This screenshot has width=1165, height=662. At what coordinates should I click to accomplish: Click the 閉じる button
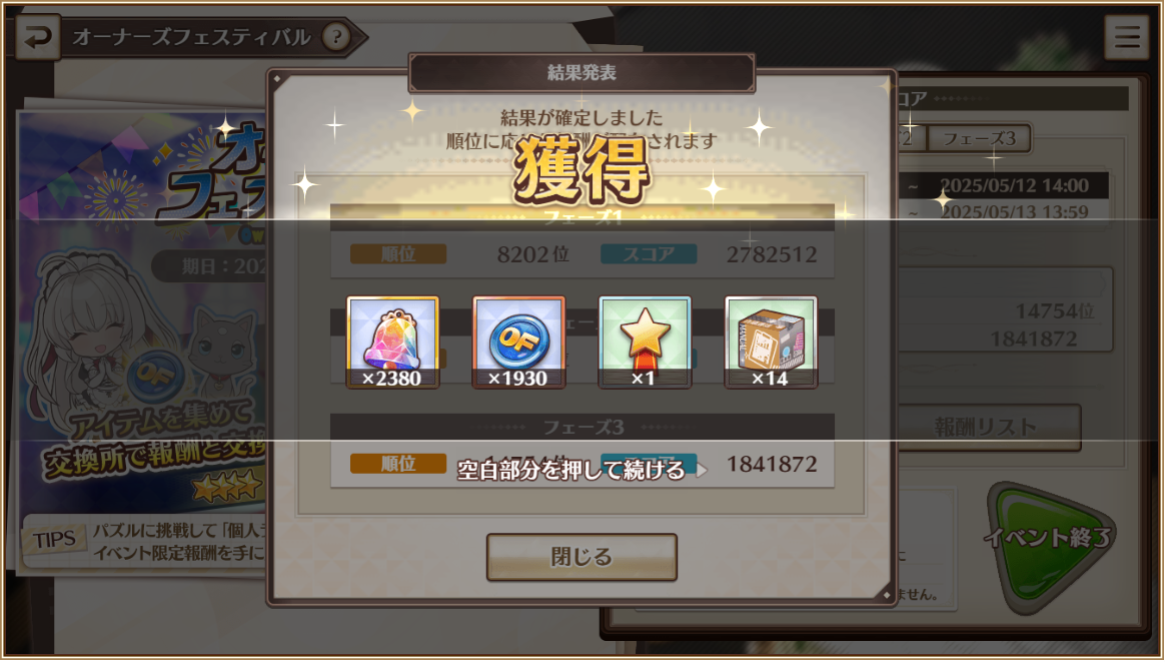[x=582, y=556]
